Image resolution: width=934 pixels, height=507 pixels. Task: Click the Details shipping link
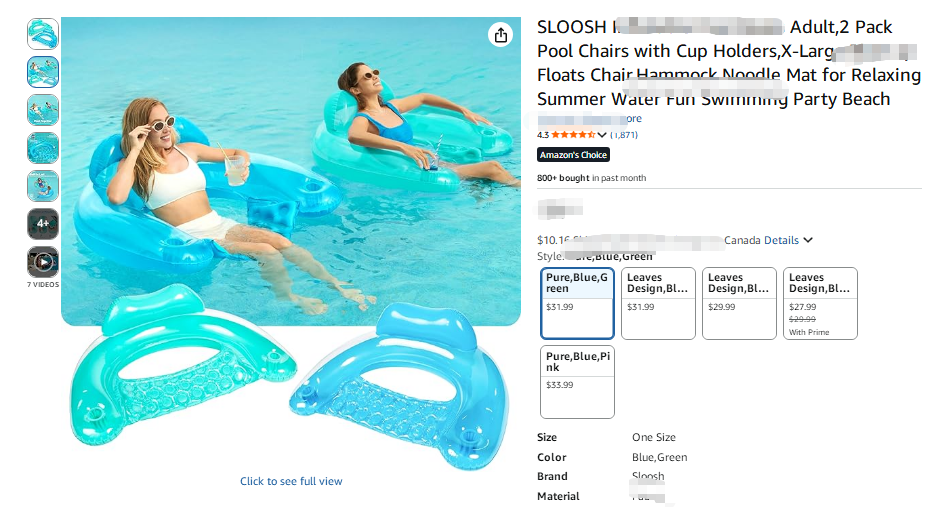(x=782, y=240)
